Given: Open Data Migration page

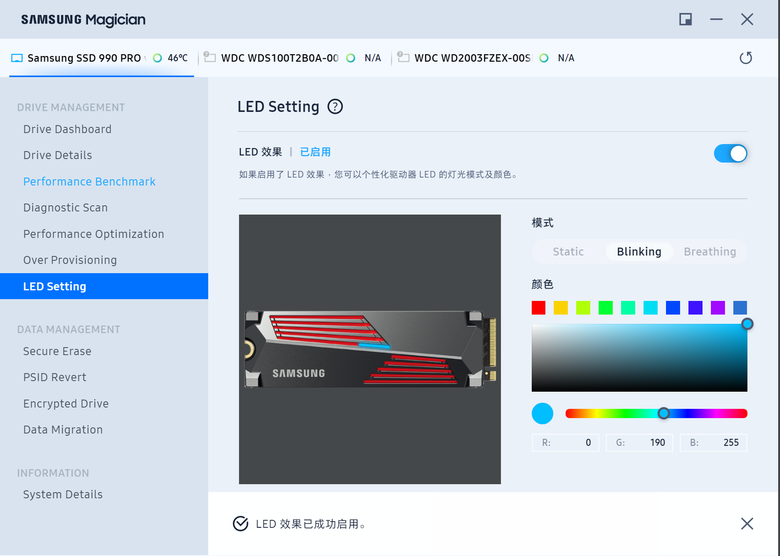Looking at the screenshot, I should pyautogui.click(x=63, y=430).
